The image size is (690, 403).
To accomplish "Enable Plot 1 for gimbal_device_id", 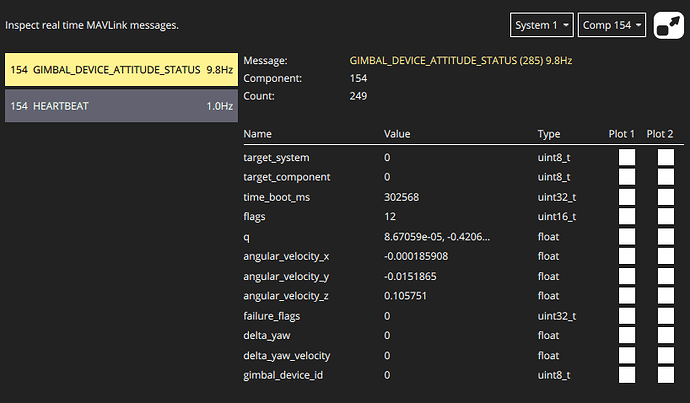I will pos(627,375).
